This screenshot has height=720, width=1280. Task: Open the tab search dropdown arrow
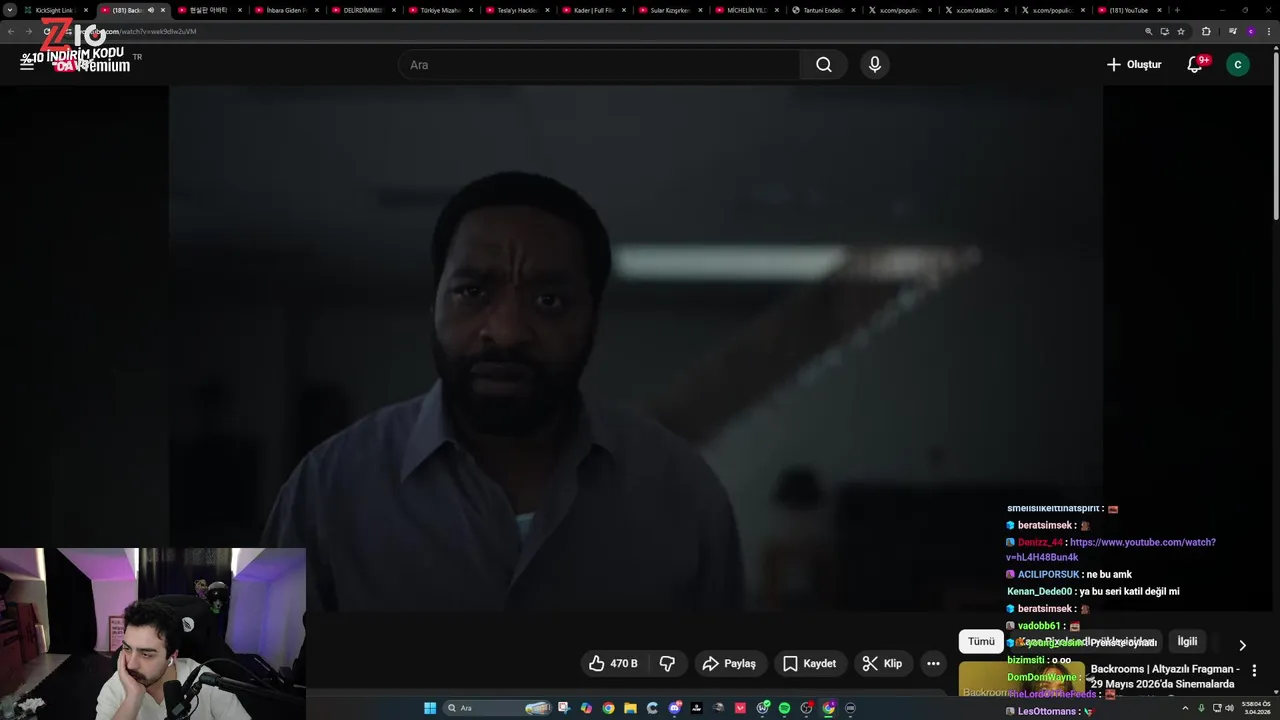coord(10,10)
